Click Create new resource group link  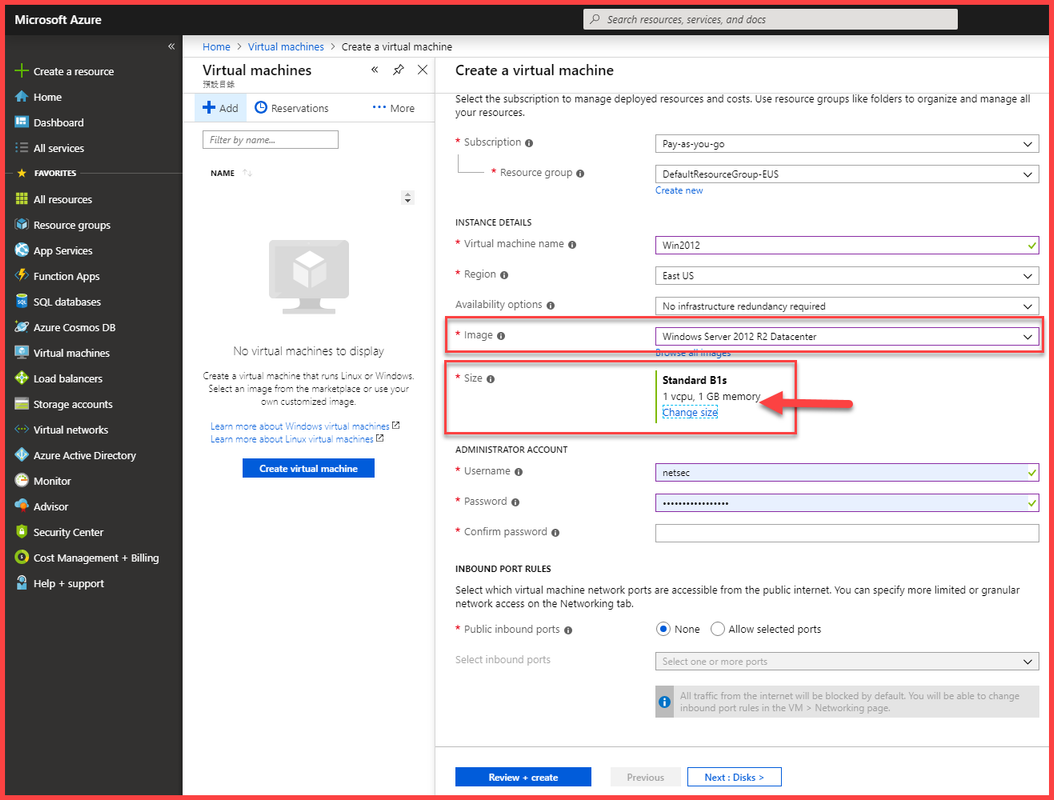coord(679,190)
